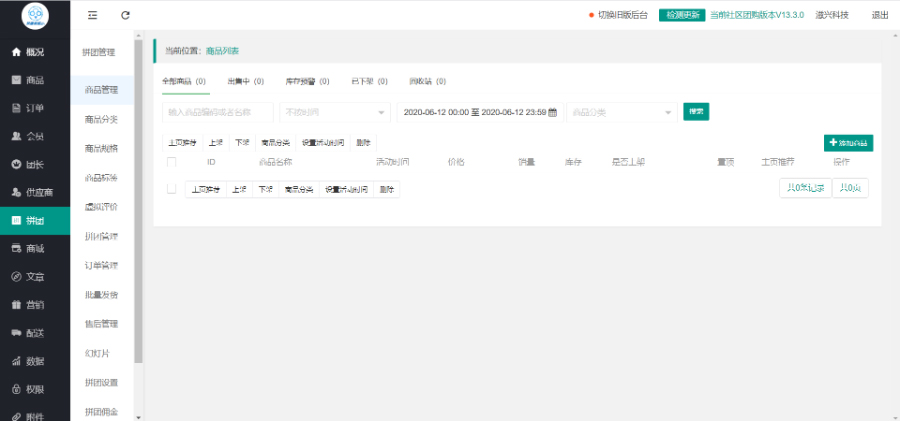Open 团长 section in dark sidebar
900x421 pixels.
tap(35, 165)
